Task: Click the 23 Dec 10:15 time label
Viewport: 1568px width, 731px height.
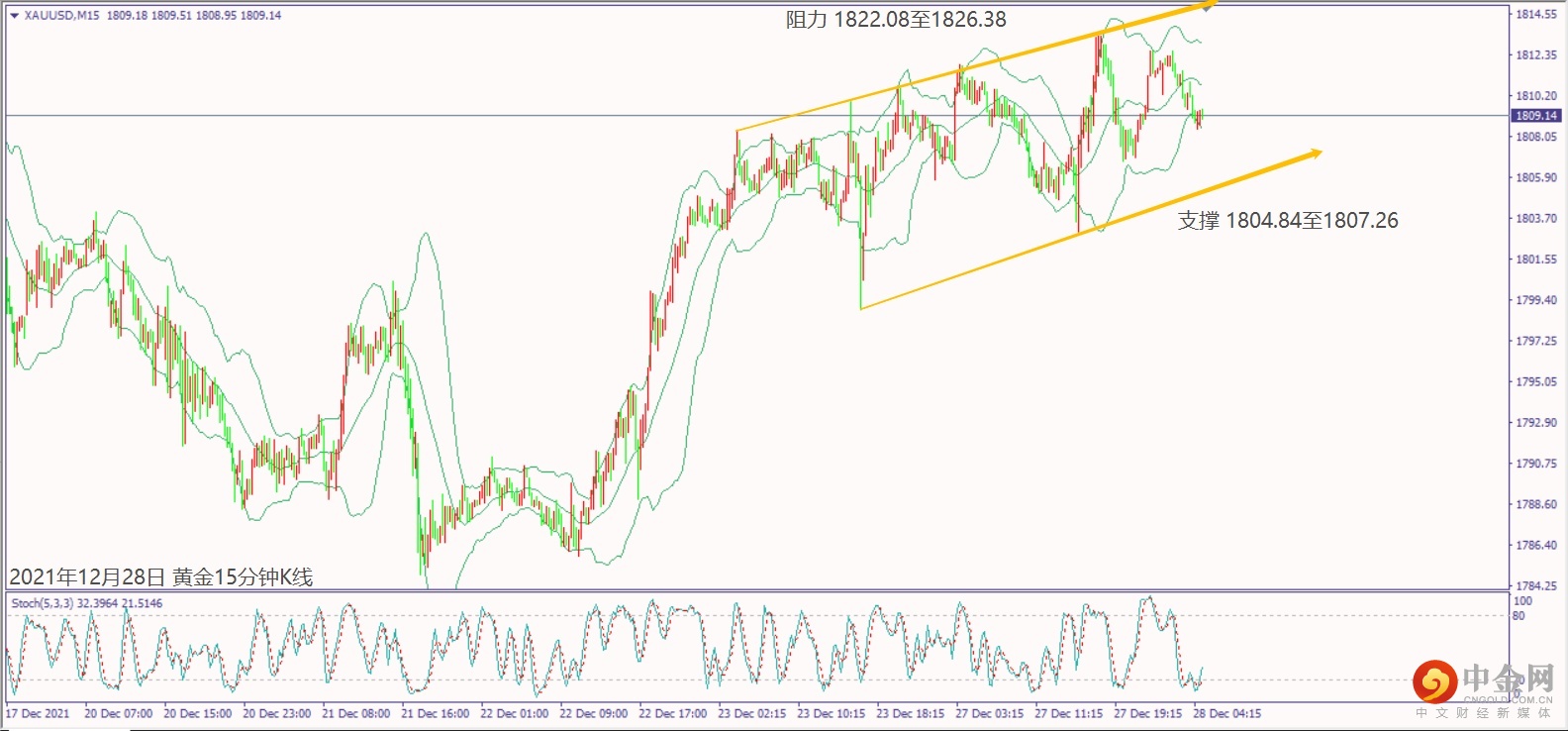Action: coord(832,713)
